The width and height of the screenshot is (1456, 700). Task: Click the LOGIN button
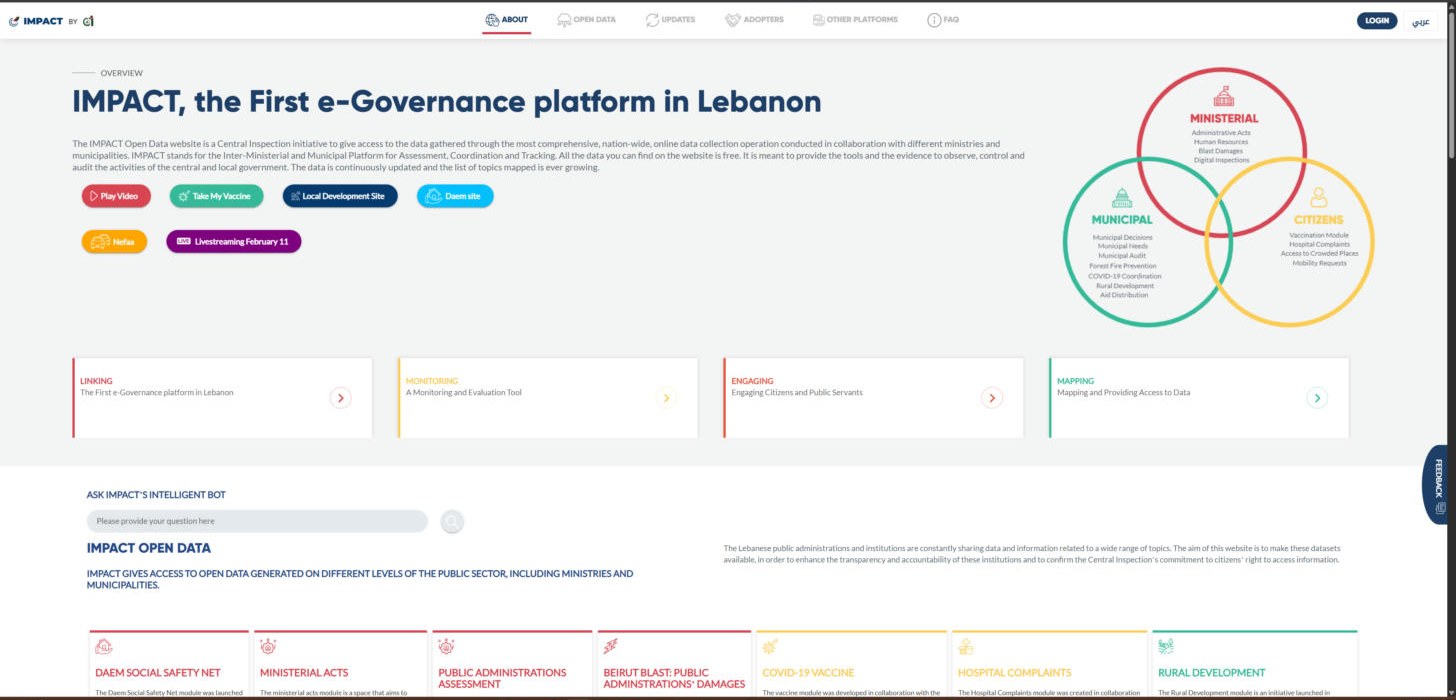point(1377,20)
